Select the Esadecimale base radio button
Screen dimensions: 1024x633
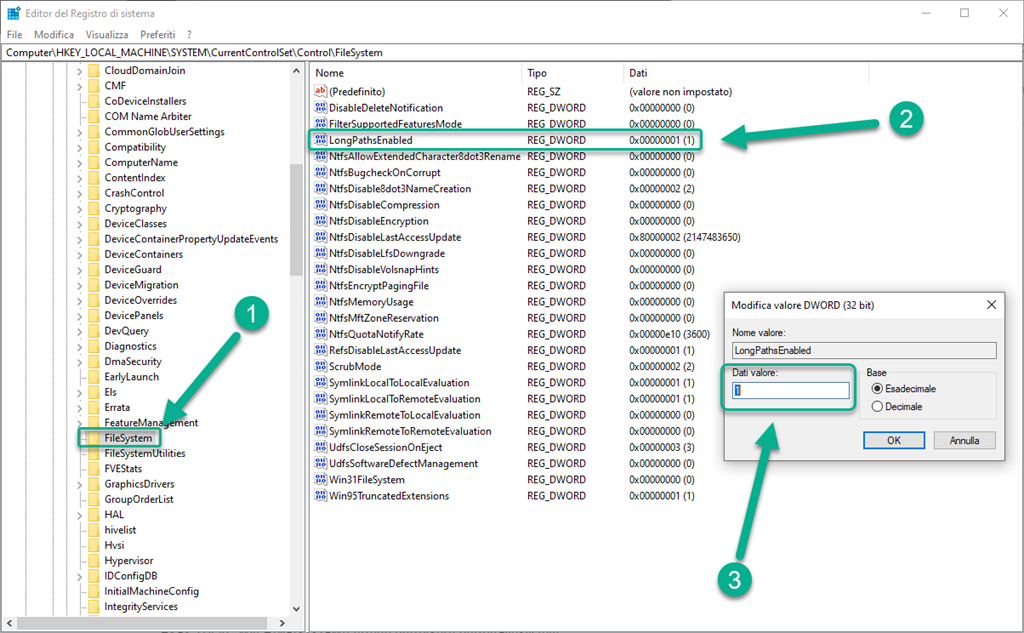click(x=878, y=389)
